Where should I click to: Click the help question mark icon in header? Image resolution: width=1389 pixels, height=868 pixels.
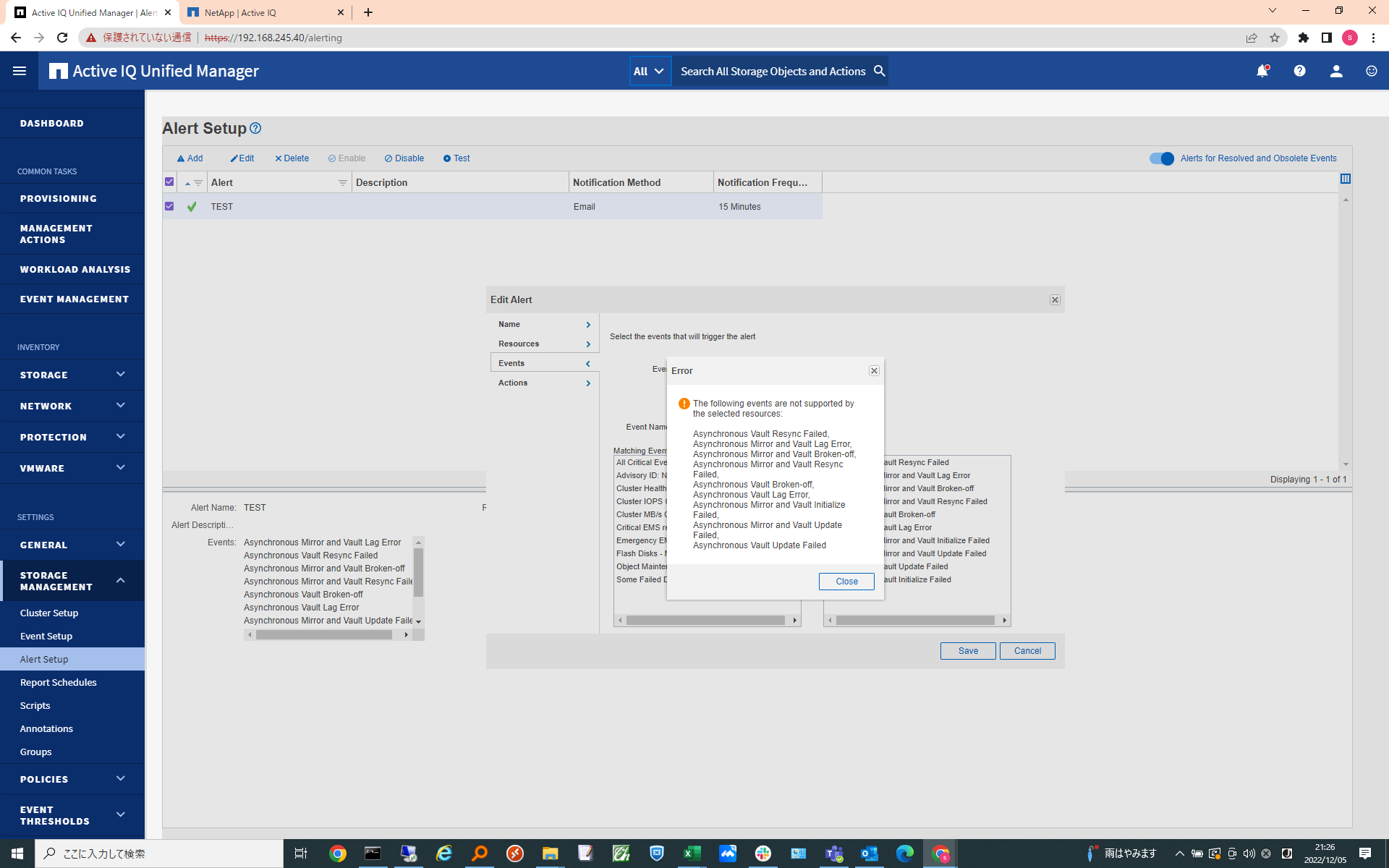point(1299,71)
